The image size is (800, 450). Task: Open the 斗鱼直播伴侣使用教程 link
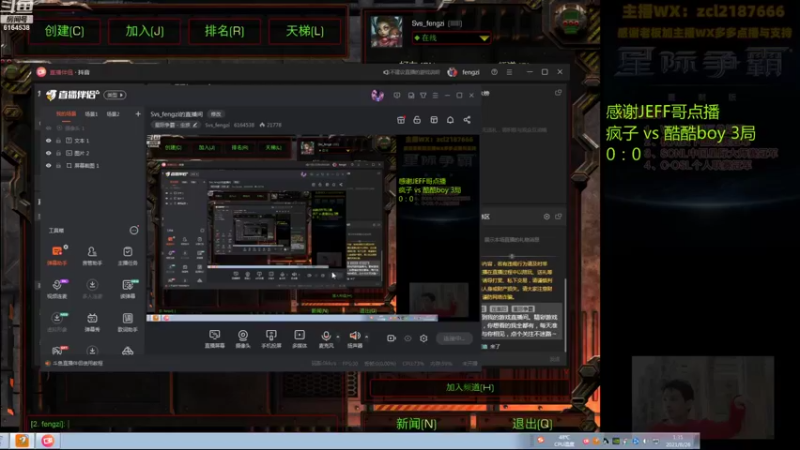78,363
